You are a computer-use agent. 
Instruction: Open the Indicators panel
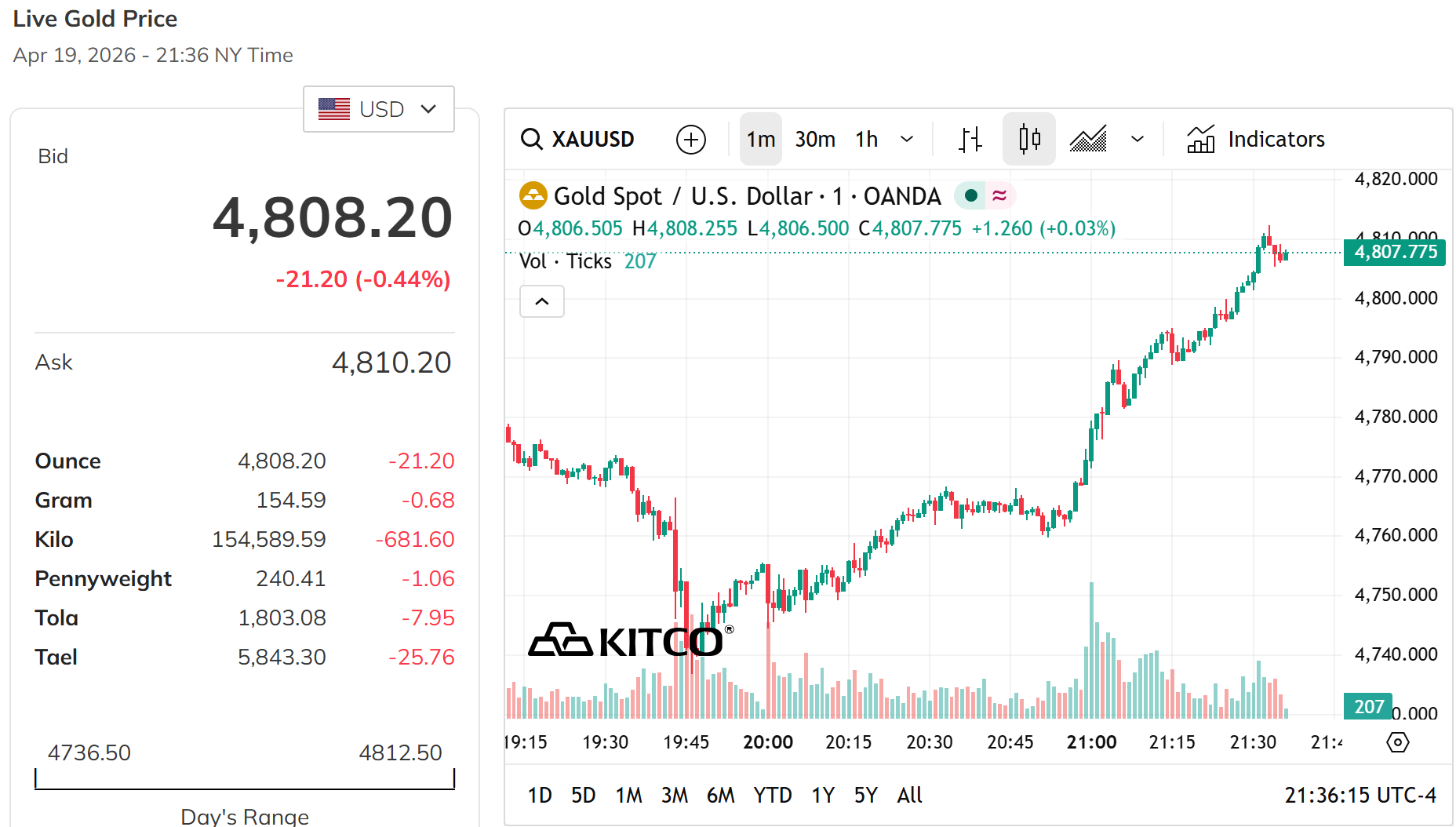(x=1256, y=140)
